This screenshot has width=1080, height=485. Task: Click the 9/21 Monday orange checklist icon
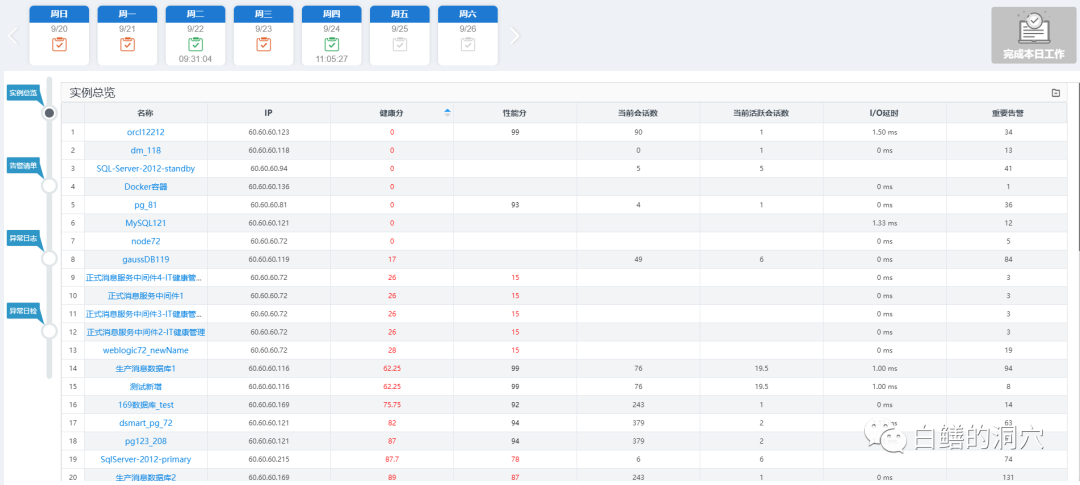127,44
